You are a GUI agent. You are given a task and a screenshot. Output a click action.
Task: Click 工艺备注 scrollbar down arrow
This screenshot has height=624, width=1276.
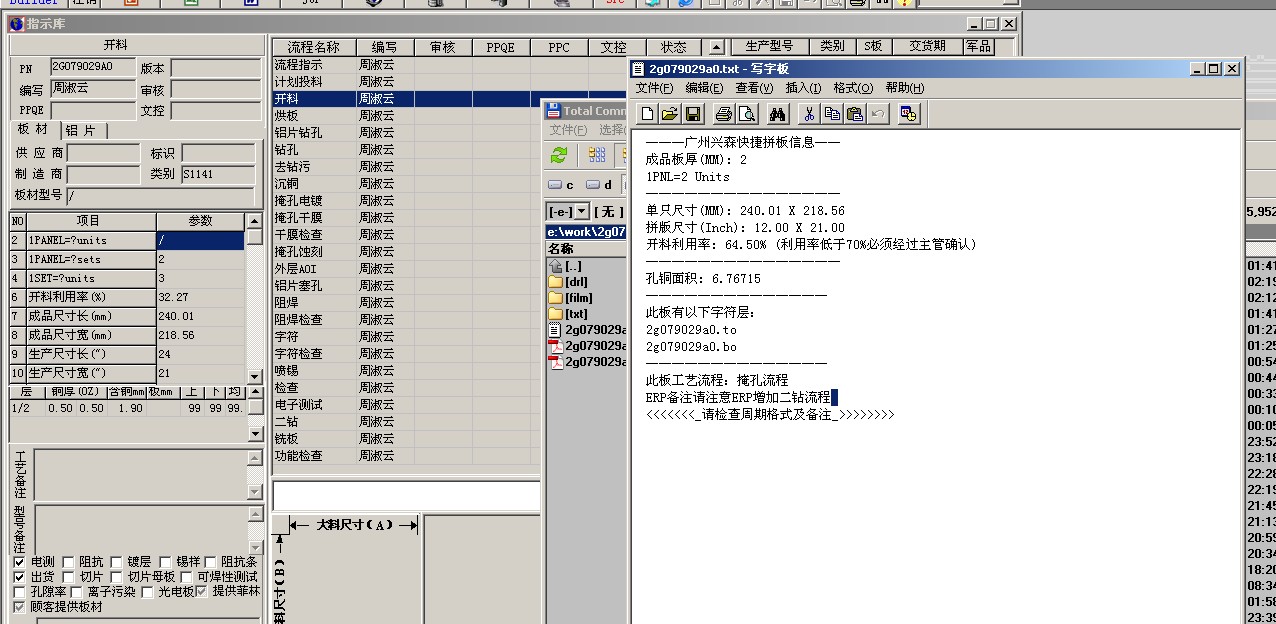click(255, 491)
